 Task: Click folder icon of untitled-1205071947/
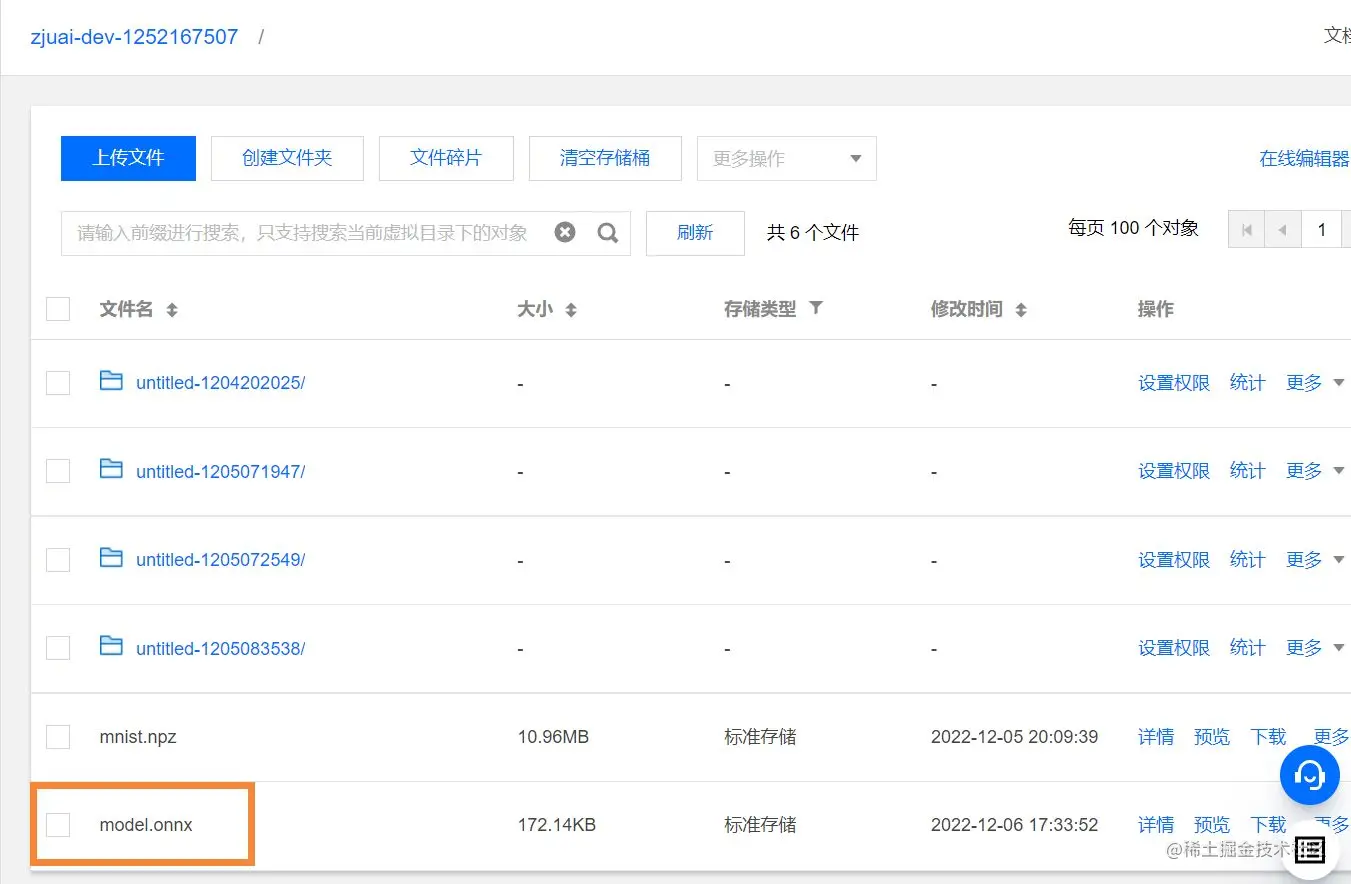pyautogui.click(x=111, y=469)
